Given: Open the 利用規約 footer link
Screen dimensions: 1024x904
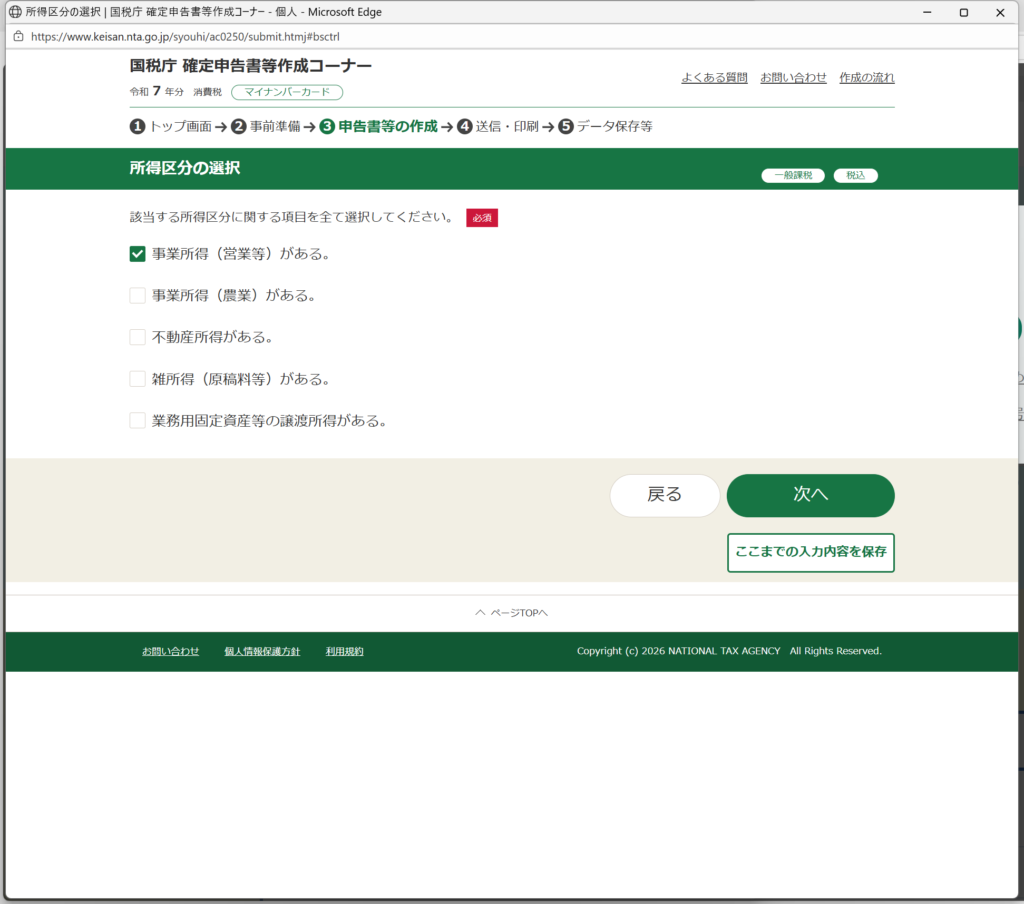Looking at the screenshot, I should [x=344, y=651].
